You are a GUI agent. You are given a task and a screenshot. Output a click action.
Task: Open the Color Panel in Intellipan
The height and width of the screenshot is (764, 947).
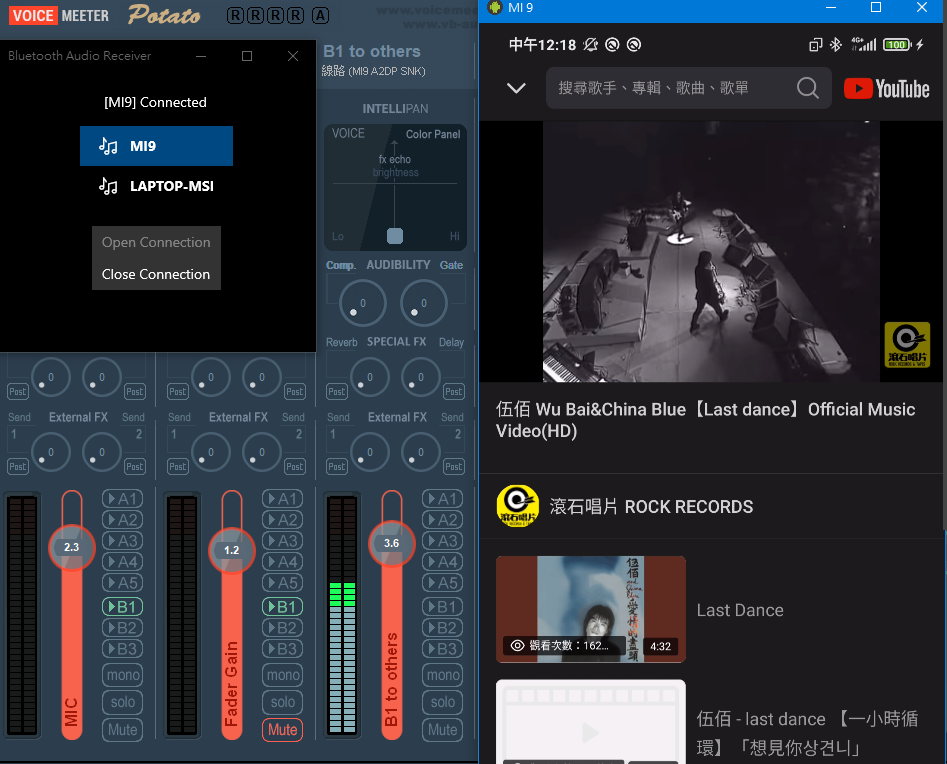point(432,134)
